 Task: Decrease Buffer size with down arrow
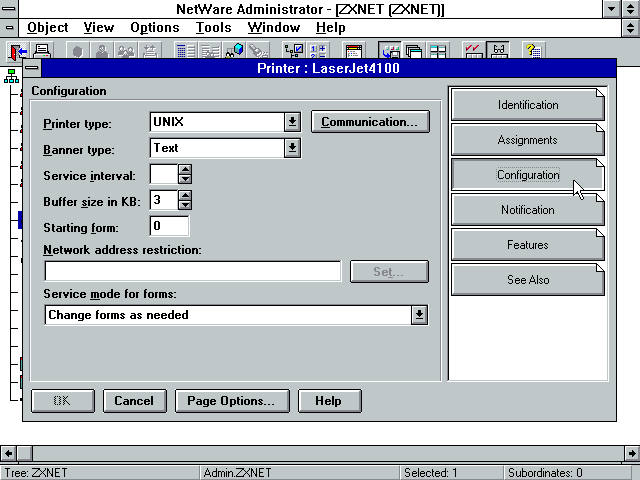pos(185,204)
